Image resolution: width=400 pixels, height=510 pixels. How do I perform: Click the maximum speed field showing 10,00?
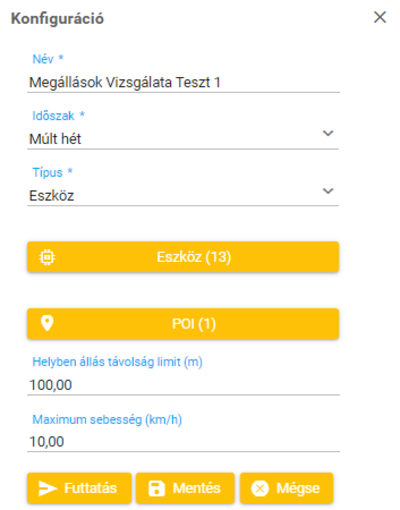(x=183, y=442)
